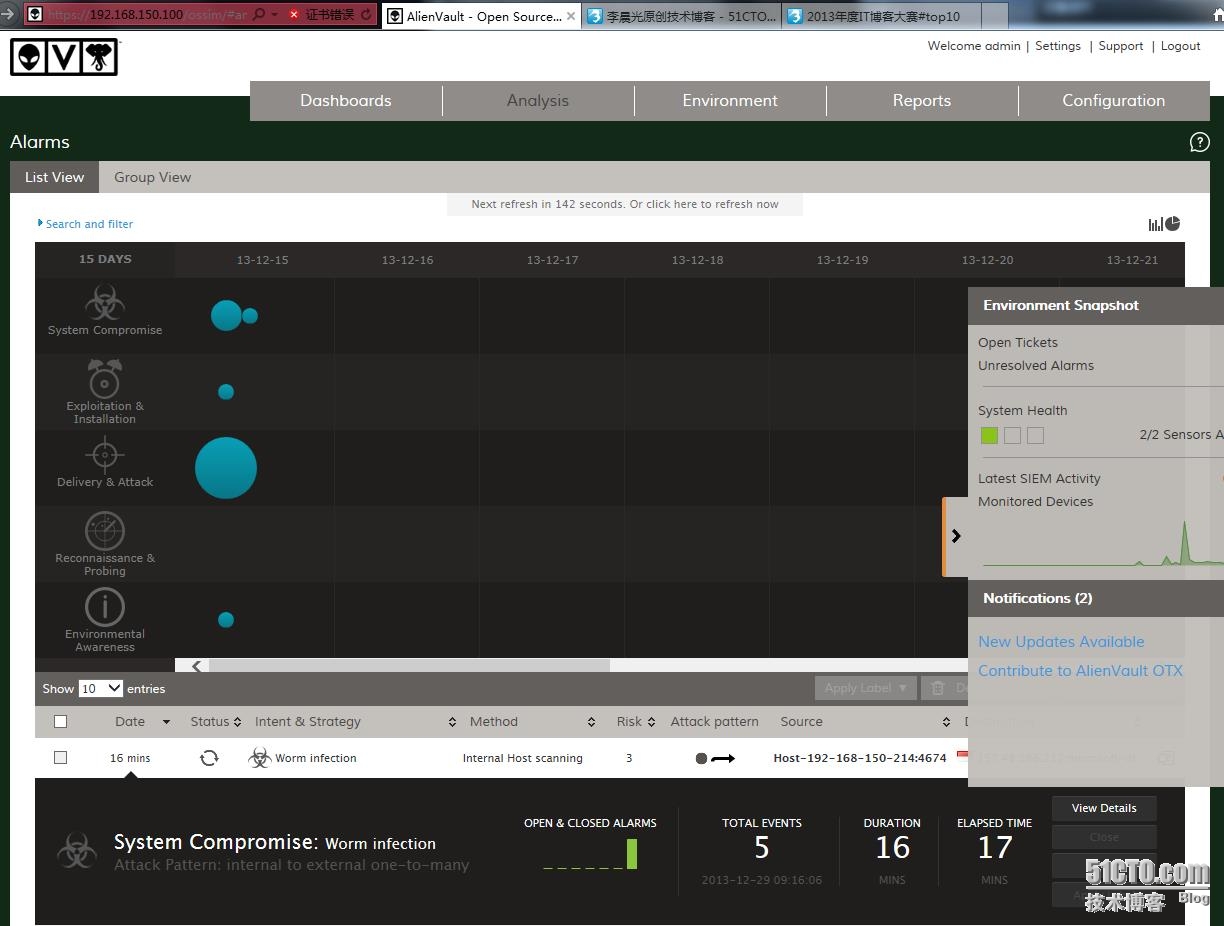This screenshot has width=1224, height=926.
Task: Click the Worm infection alarm name
Action: point(316,758)
